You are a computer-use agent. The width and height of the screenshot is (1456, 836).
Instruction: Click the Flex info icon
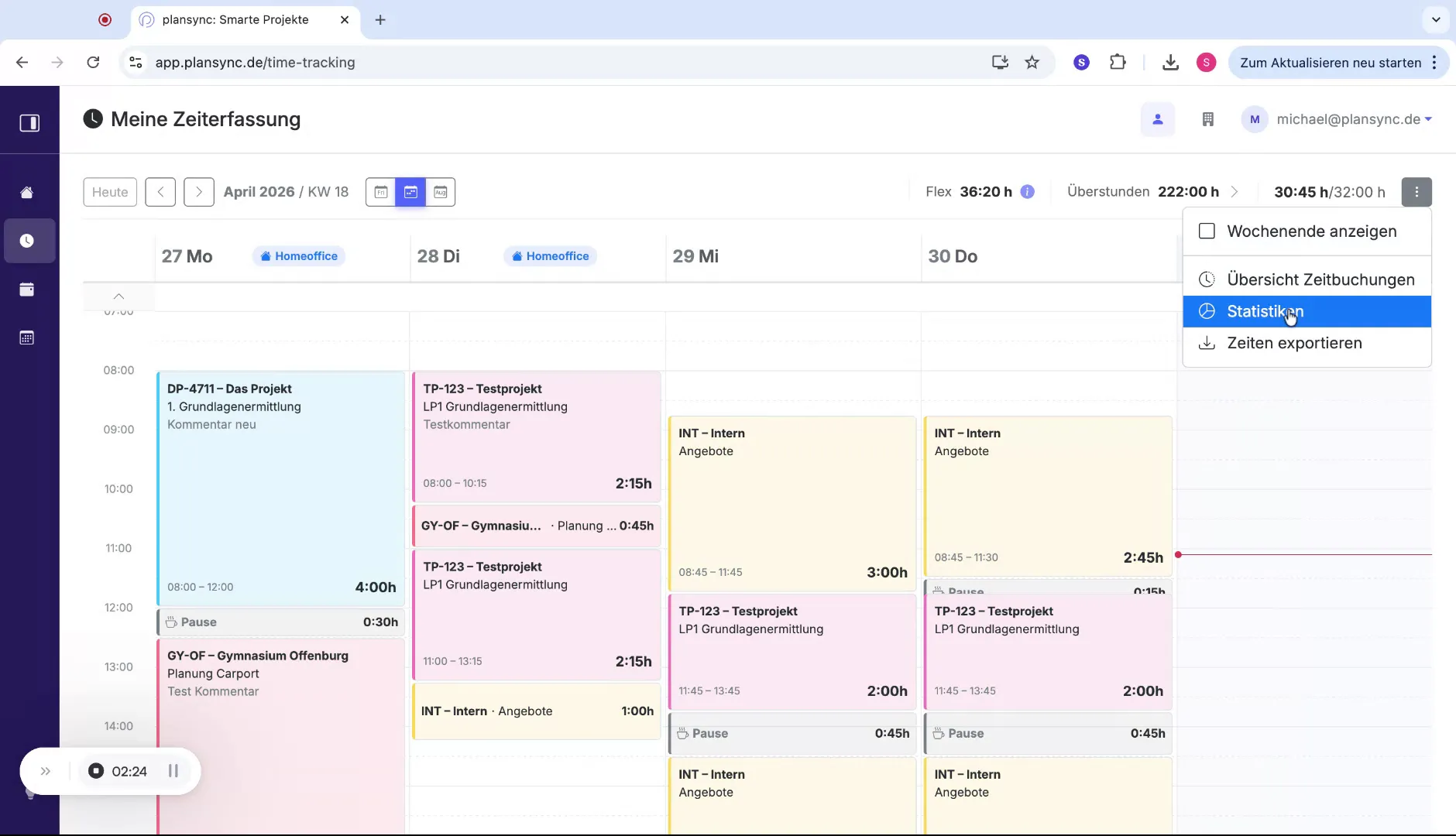pos(1028,192)
